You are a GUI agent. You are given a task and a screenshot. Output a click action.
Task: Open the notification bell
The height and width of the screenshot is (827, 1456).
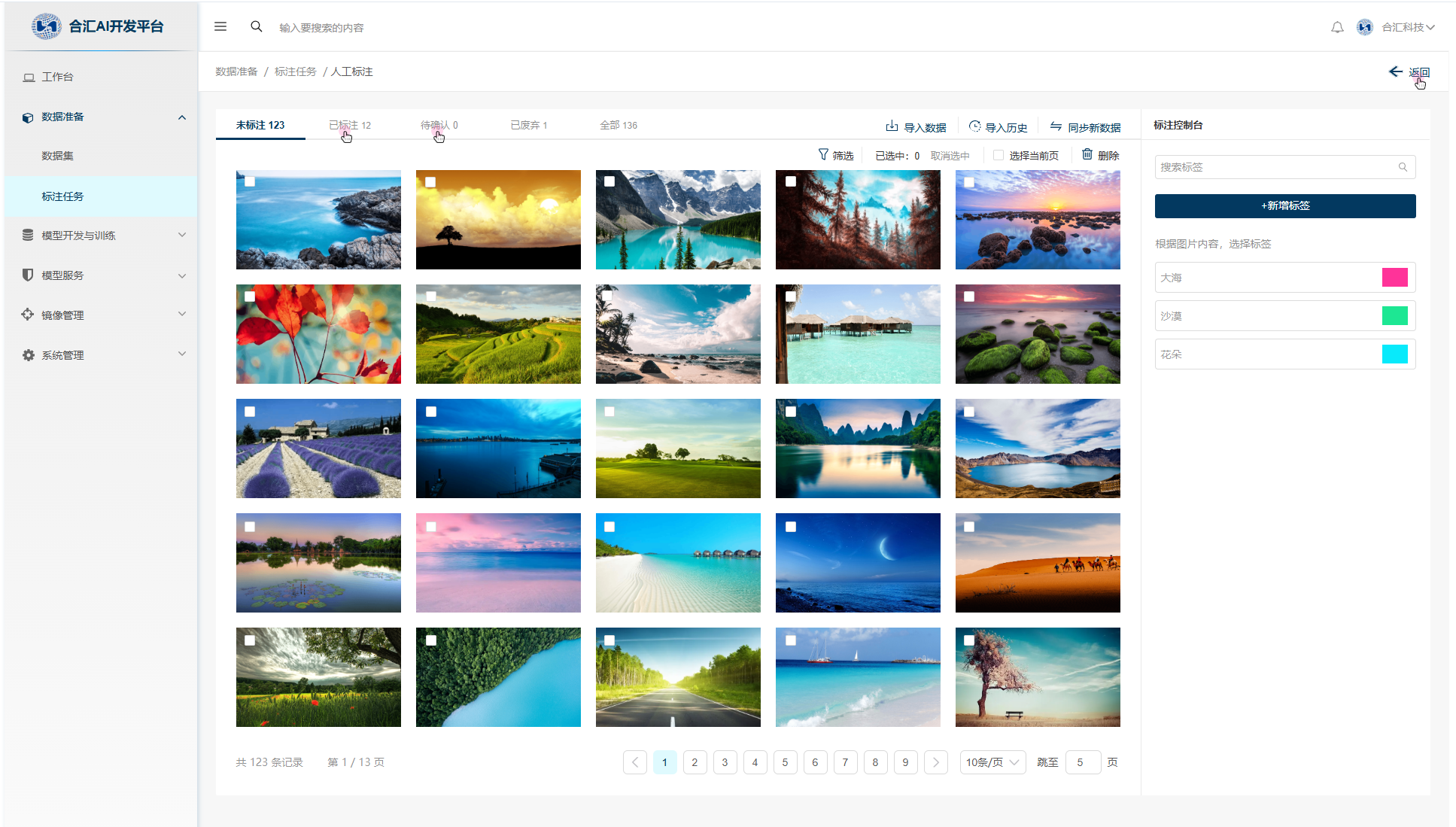(x=1336, y=27)
